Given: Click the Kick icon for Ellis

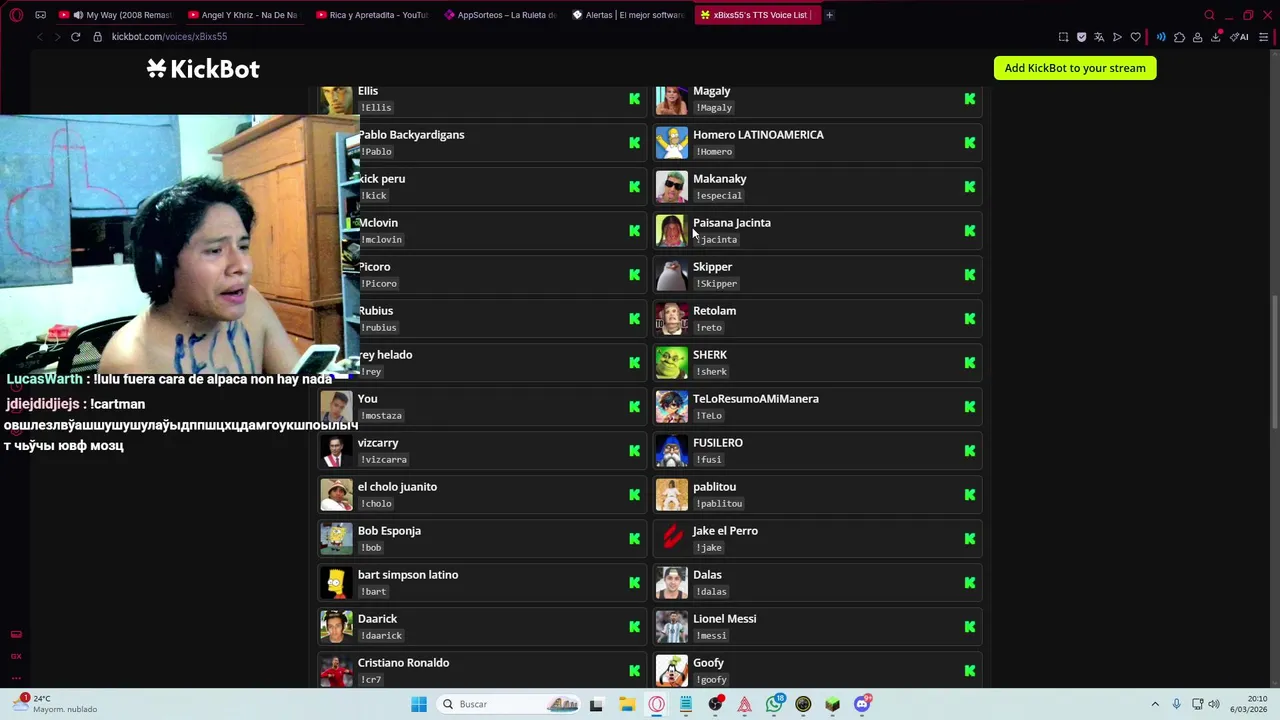Looking at the screenshot, I should (634, 99).
